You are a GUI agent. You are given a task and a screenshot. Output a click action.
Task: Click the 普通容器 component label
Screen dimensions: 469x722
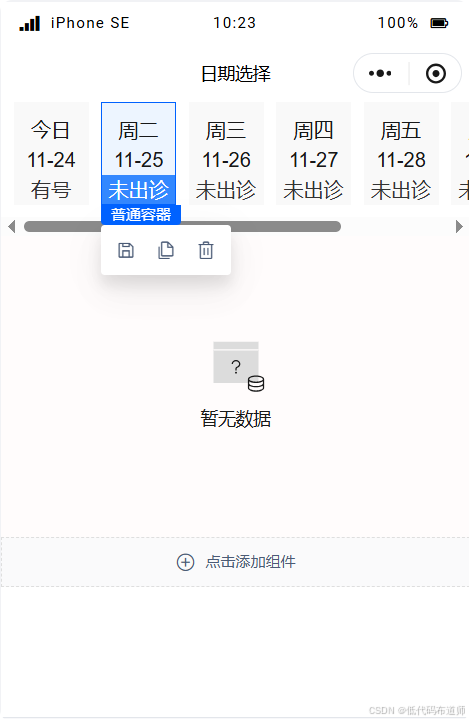141,215
